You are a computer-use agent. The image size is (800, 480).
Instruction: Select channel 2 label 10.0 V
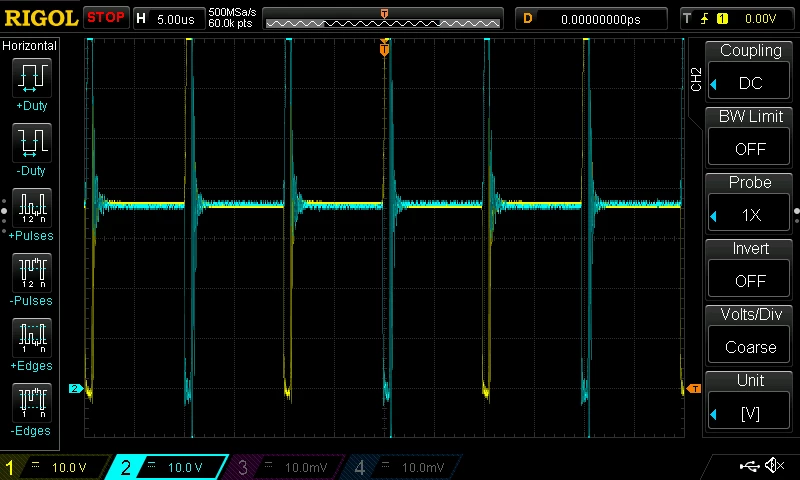click(185, 467)
